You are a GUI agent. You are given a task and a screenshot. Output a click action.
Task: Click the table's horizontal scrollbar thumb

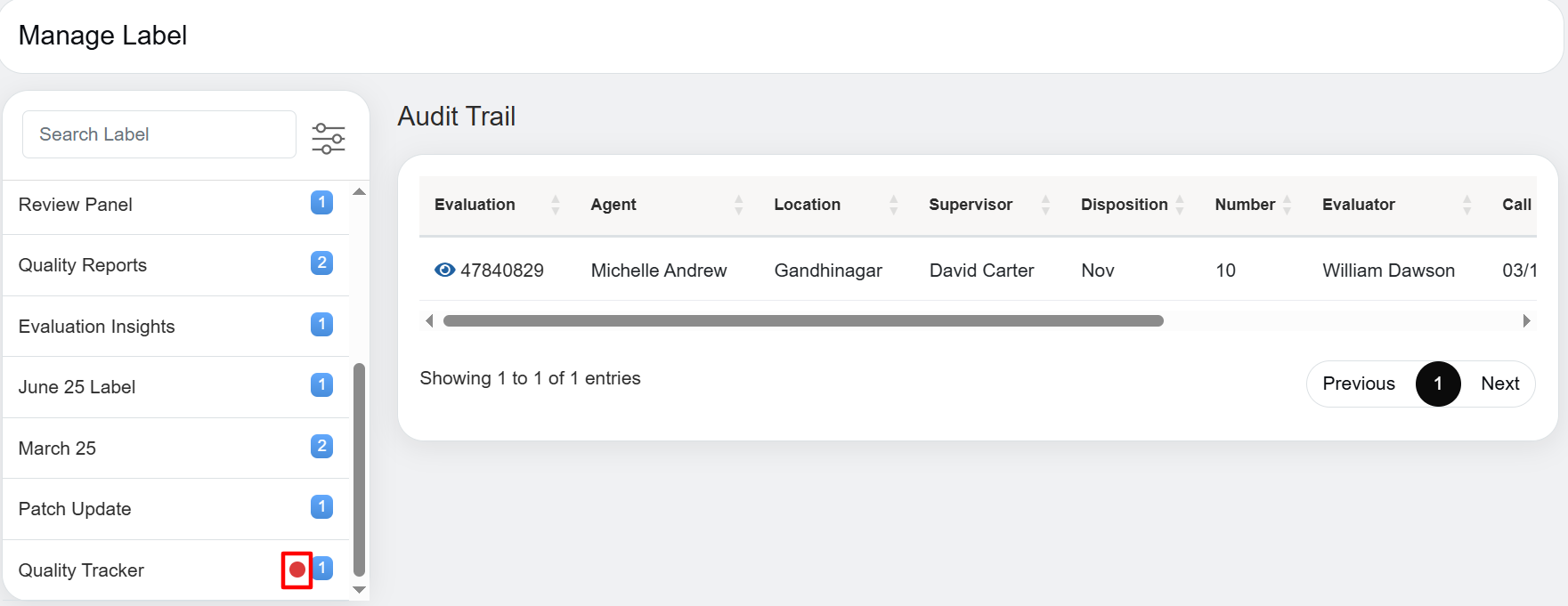(802, 320)
